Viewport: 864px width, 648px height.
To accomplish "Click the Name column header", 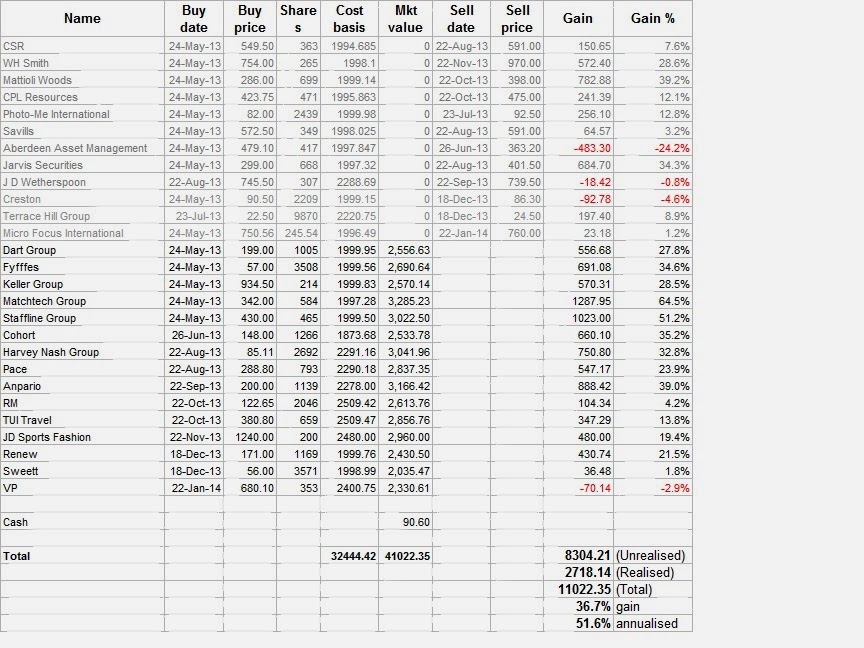I will pyautogui.click(x=82, y=19).
